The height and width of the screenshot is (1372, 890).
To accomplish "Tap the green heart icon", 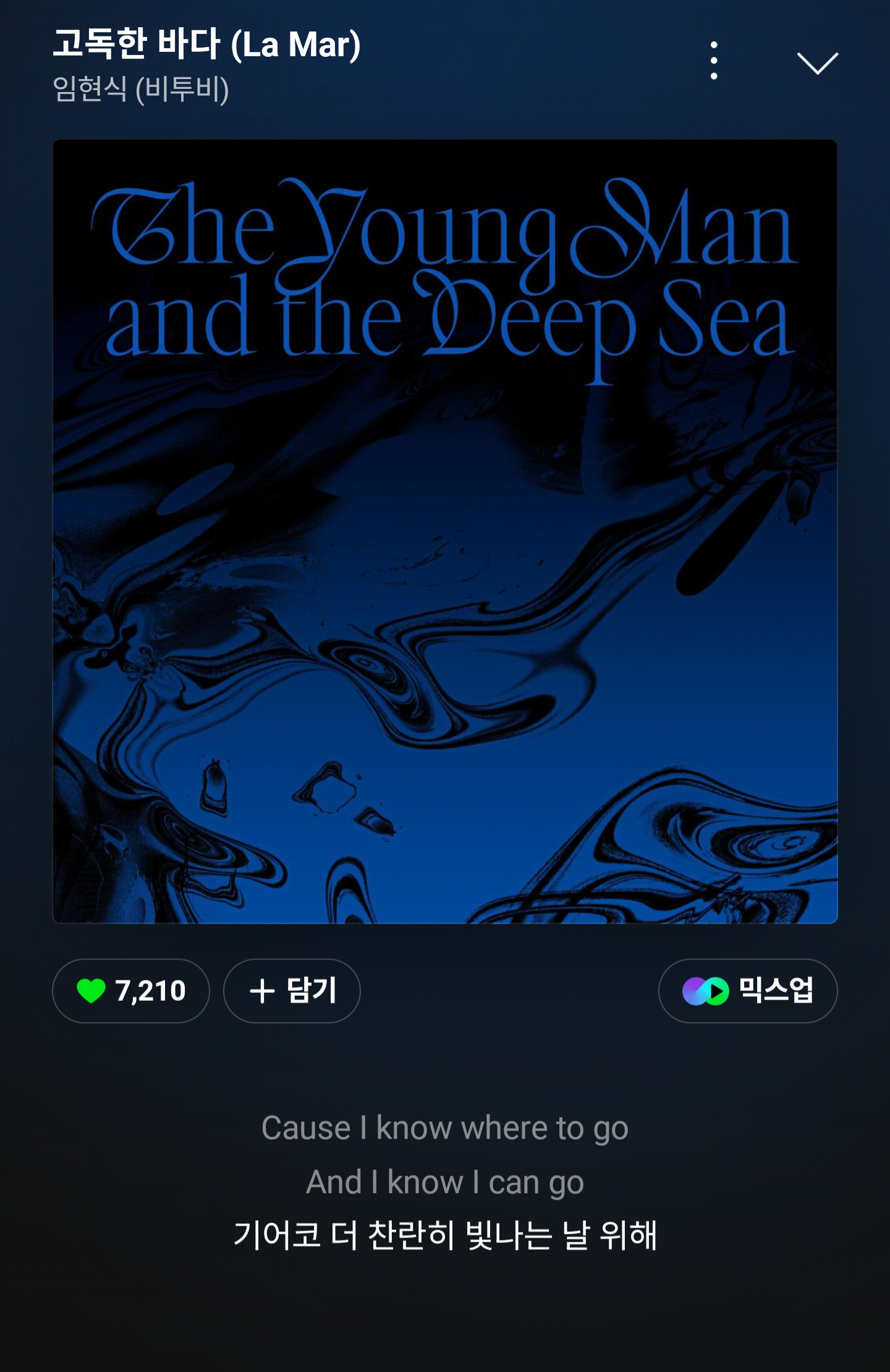I will click(x=91, y=991).
